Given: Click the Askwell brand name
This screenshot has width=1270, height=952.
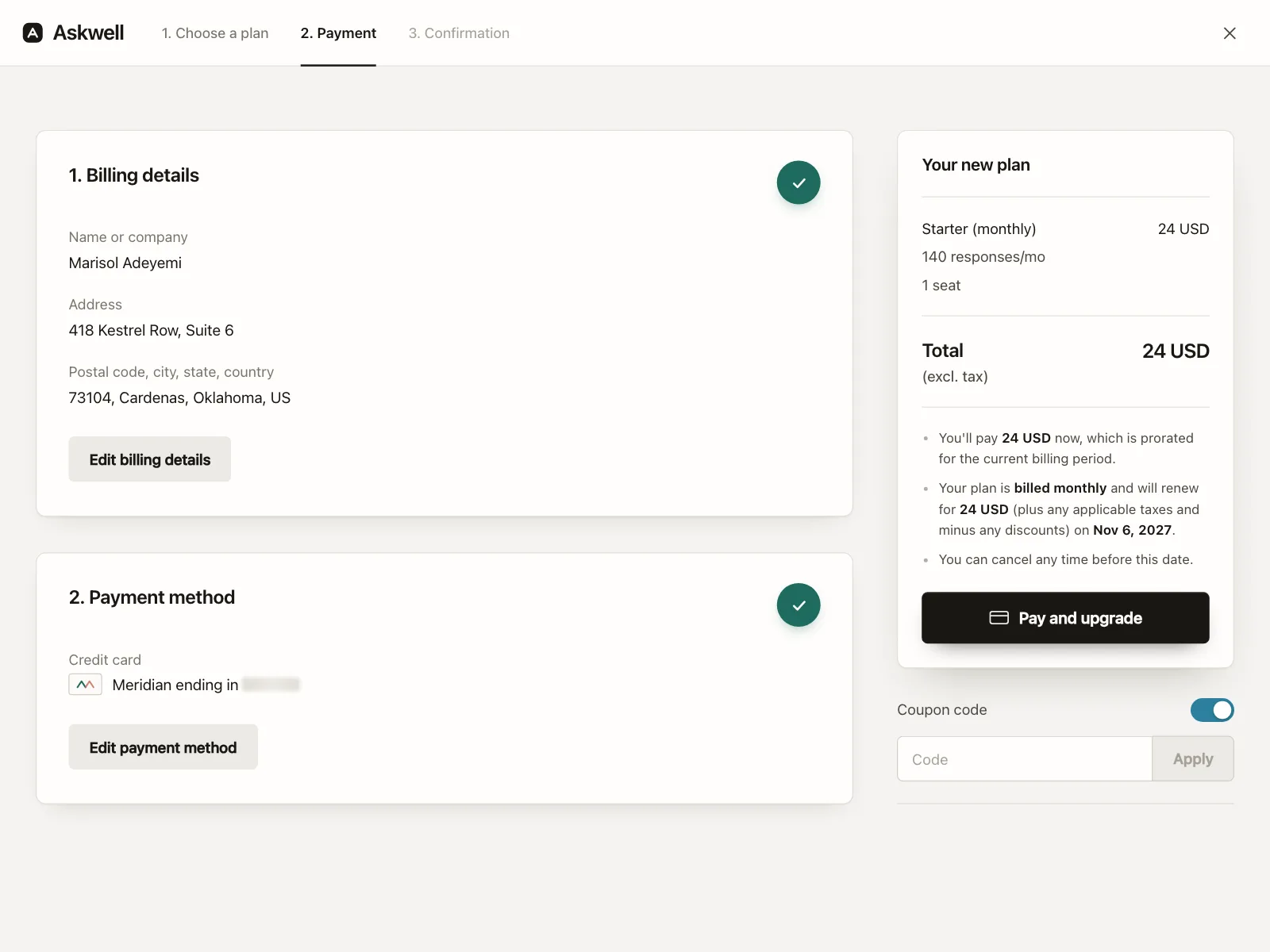Looking at the screenshot, I should click(x=88, y=33).
